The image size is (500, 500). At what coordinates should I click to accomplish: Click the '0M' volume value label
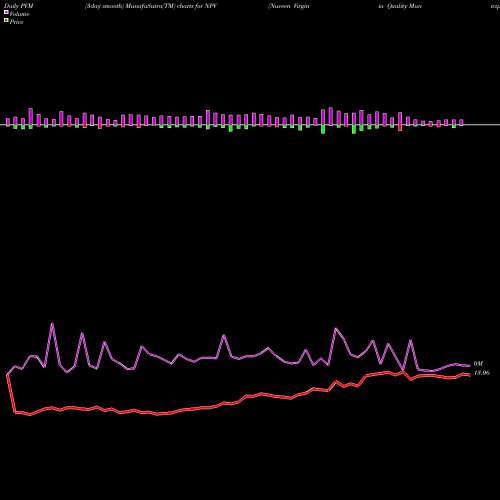(x=478, y=364)
